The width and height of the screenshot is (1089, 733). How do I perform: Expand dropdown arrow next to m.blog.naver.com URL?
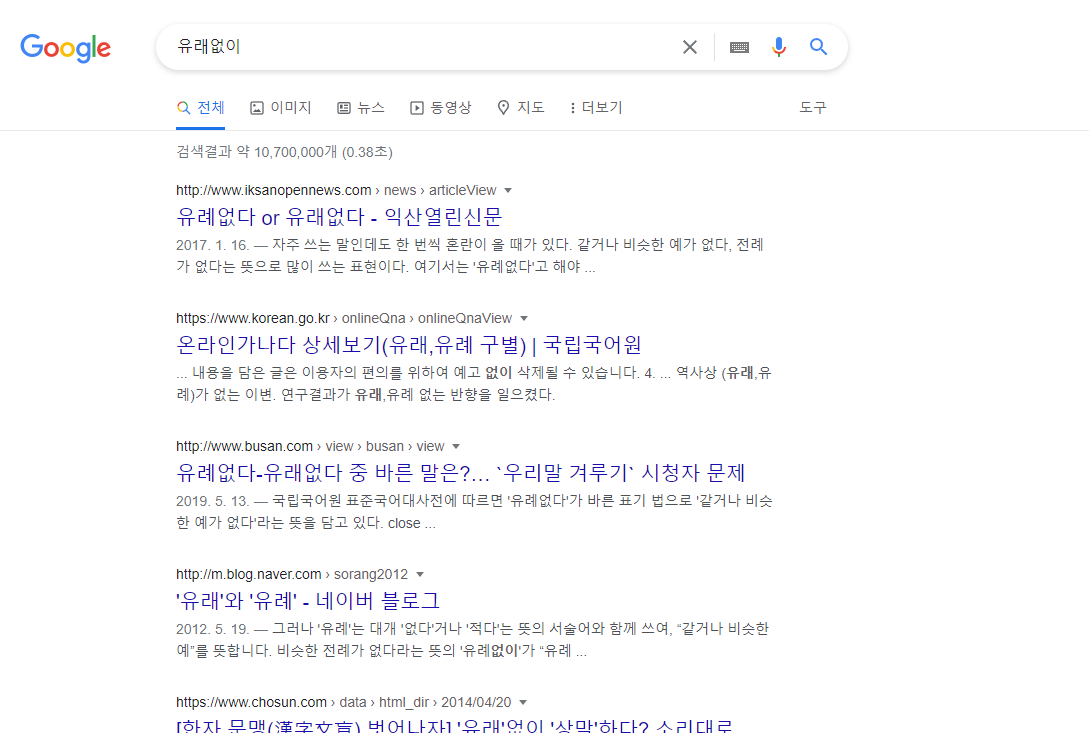pos(419,575)
